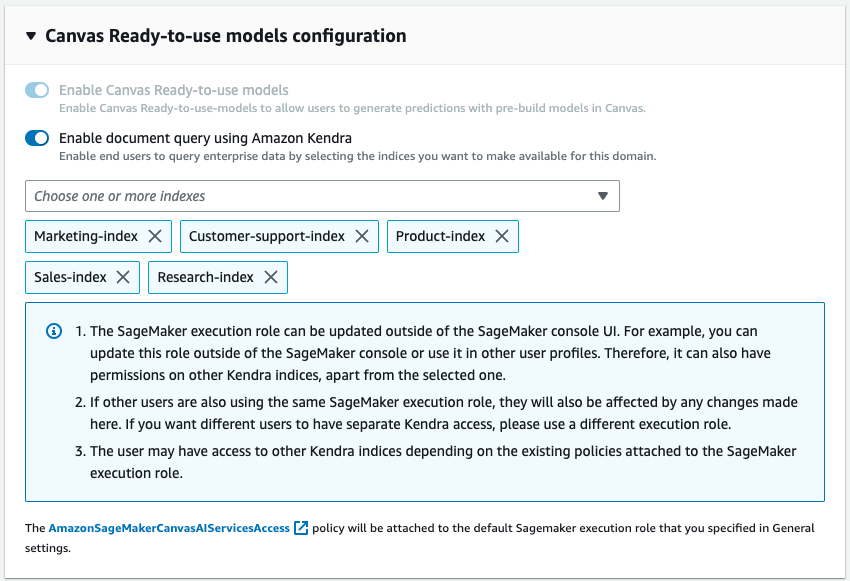Image resolution: width=850 pixels, height=581 pixels.
Task: Open the AmazonSageMakerCanvasAIServicesAccess policy link
Action: tap(169, 528)
